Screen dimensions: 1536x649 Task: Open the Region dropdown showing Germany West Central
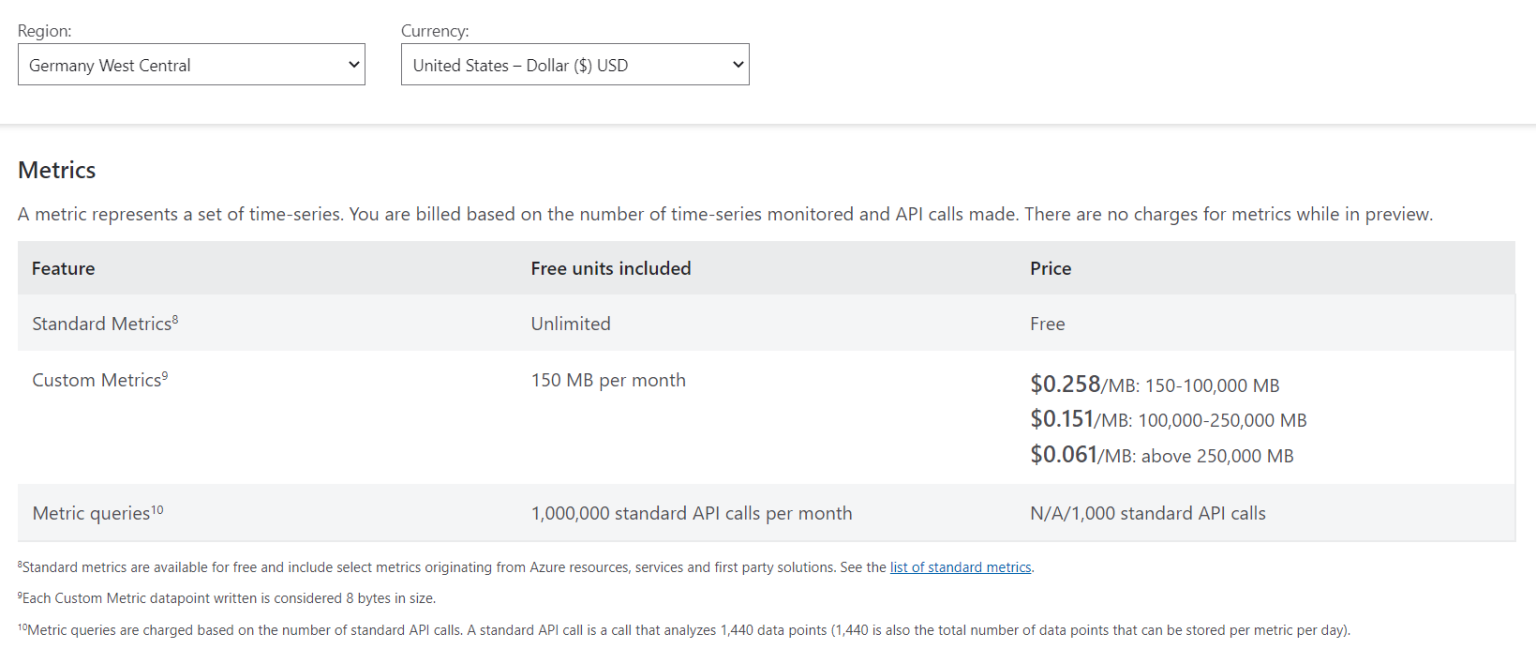click(x=191, y=65)
